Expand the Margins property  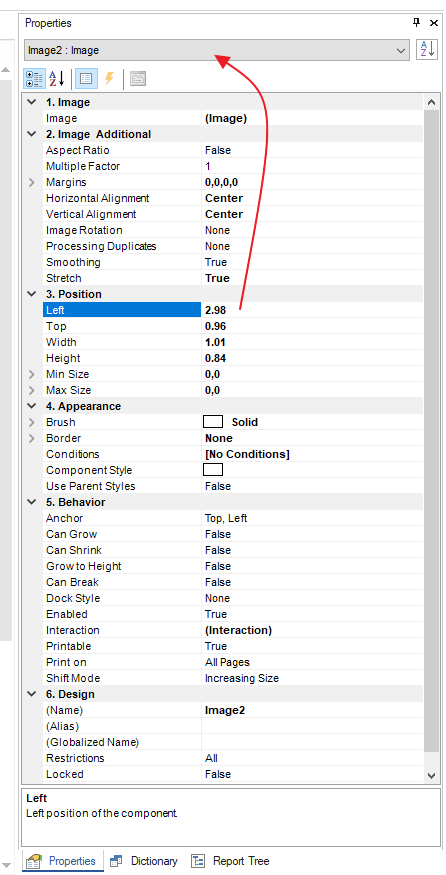pos(32,182)
